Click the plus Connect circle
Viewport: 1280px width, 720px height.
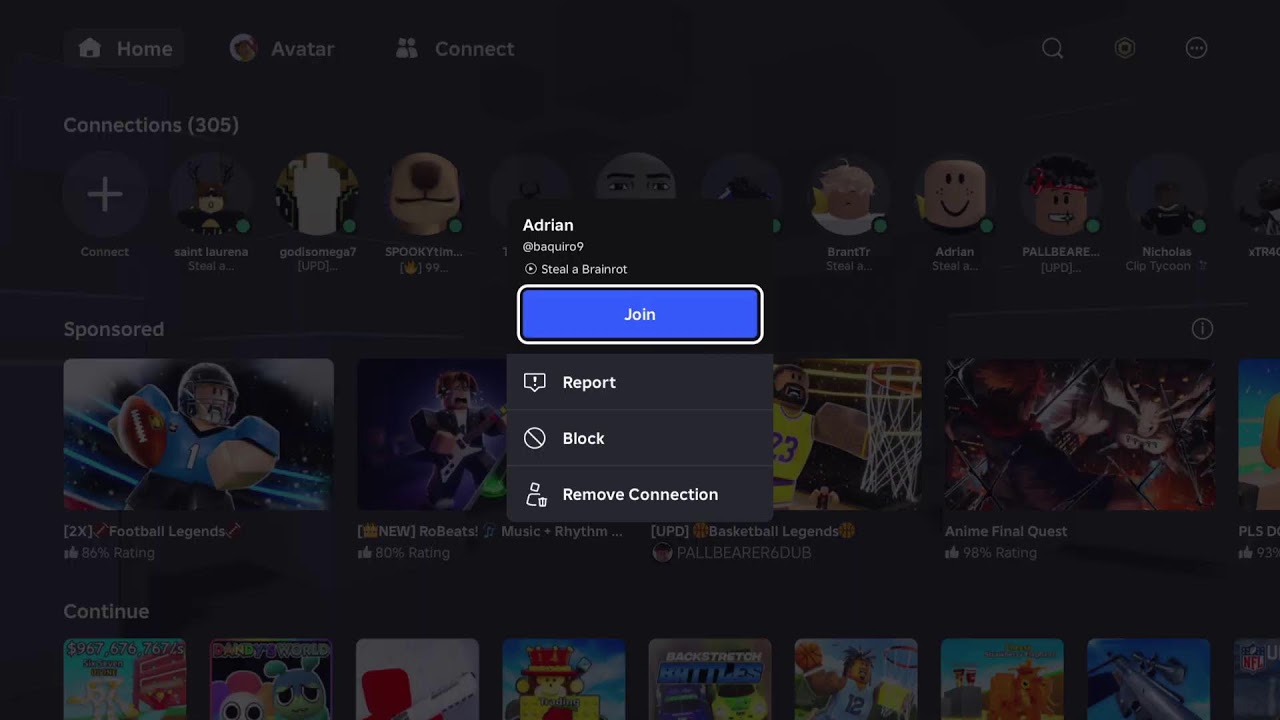pyautogui.click(x=105, y=195)
